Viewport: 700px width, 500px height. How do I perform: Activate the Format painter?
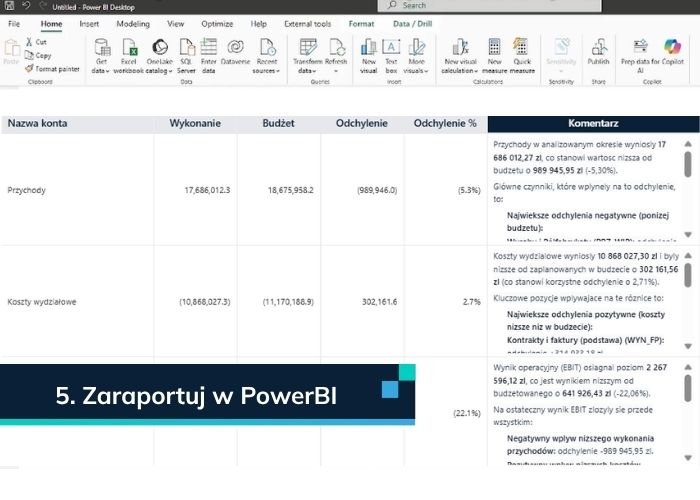pyautogui.click(x=52, y=69)
